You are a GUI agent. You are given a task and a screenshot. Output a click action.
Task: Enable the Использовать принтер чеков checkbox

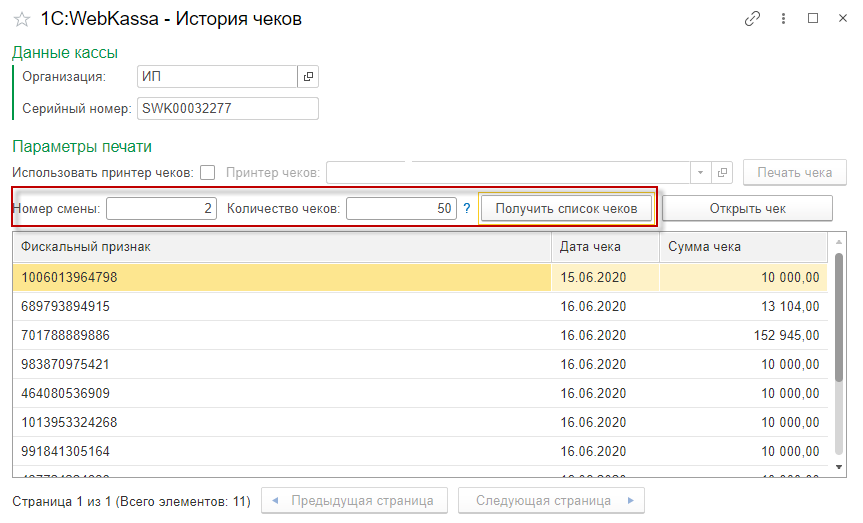[207, 172]
